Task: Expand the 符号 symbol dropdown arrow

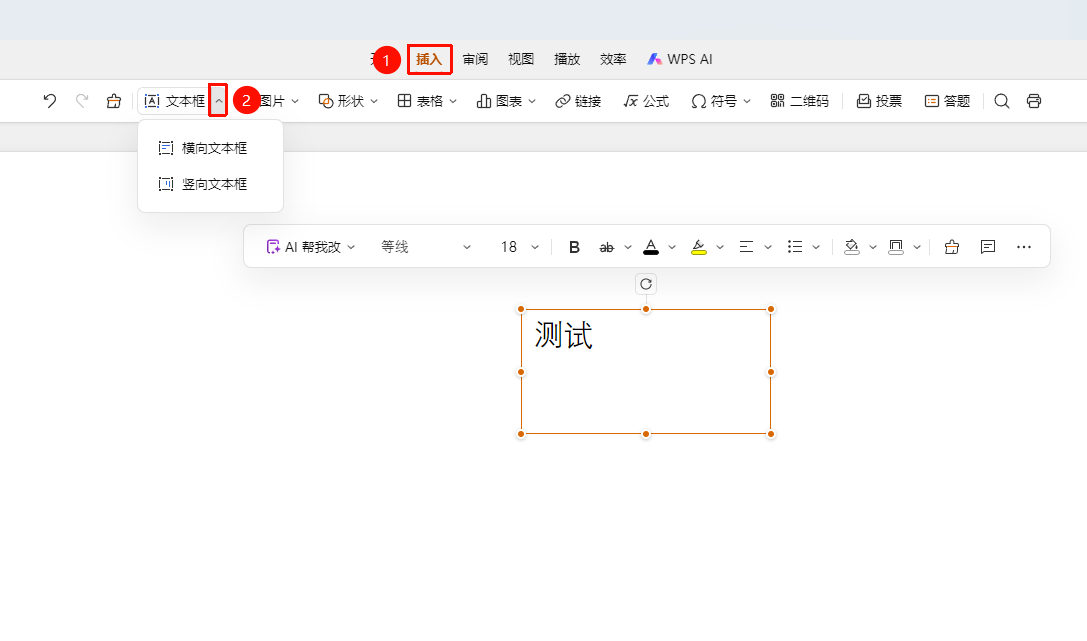Action: point(747,101)
